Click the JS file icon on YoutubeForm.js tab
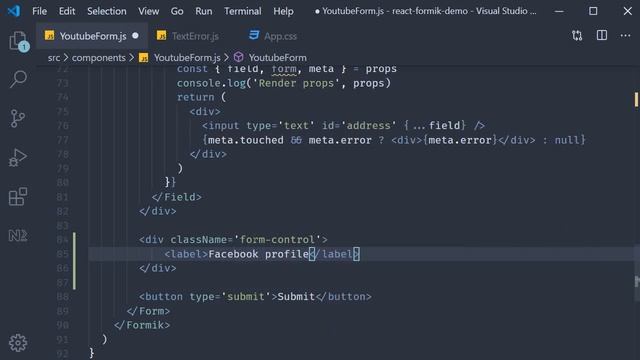The image size is (640, 360). click(x=49, y=36)
